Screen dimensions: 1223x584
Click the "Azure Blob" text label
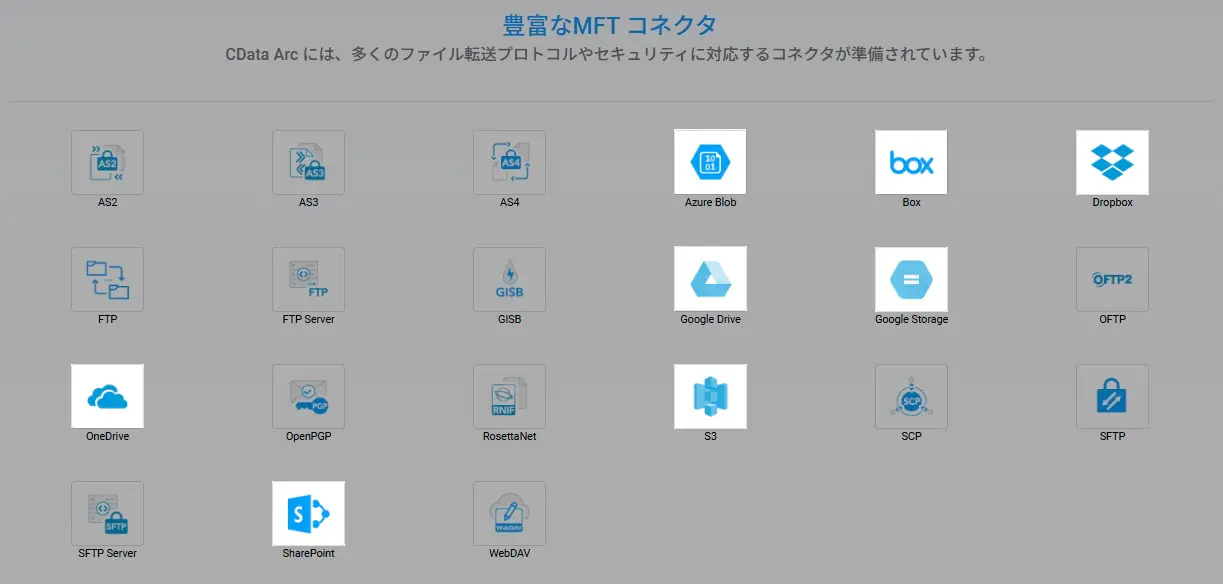point(710,202)
